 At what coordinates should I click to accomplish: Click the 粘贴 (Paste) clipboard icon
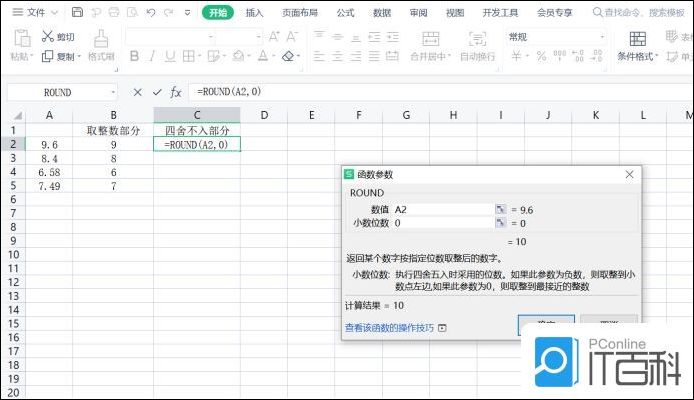pyautogui.click(x=22, y=38)
